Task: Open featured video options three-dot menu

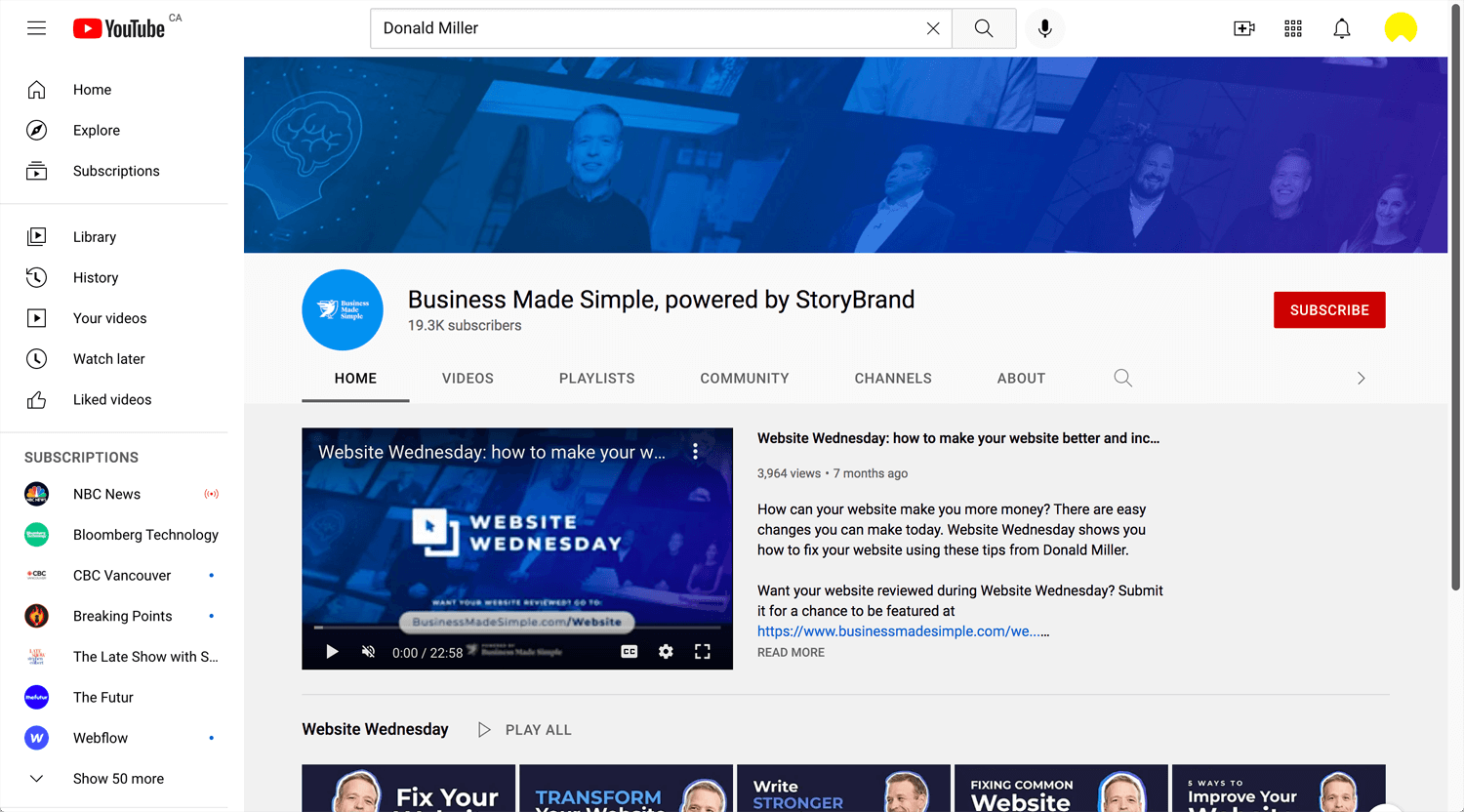Action: coord(695,451)
